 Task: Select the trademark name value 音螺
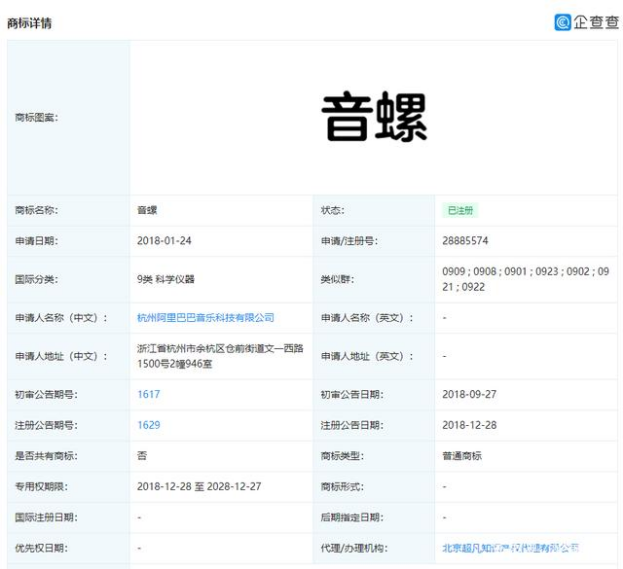click(x=147, y=210)
